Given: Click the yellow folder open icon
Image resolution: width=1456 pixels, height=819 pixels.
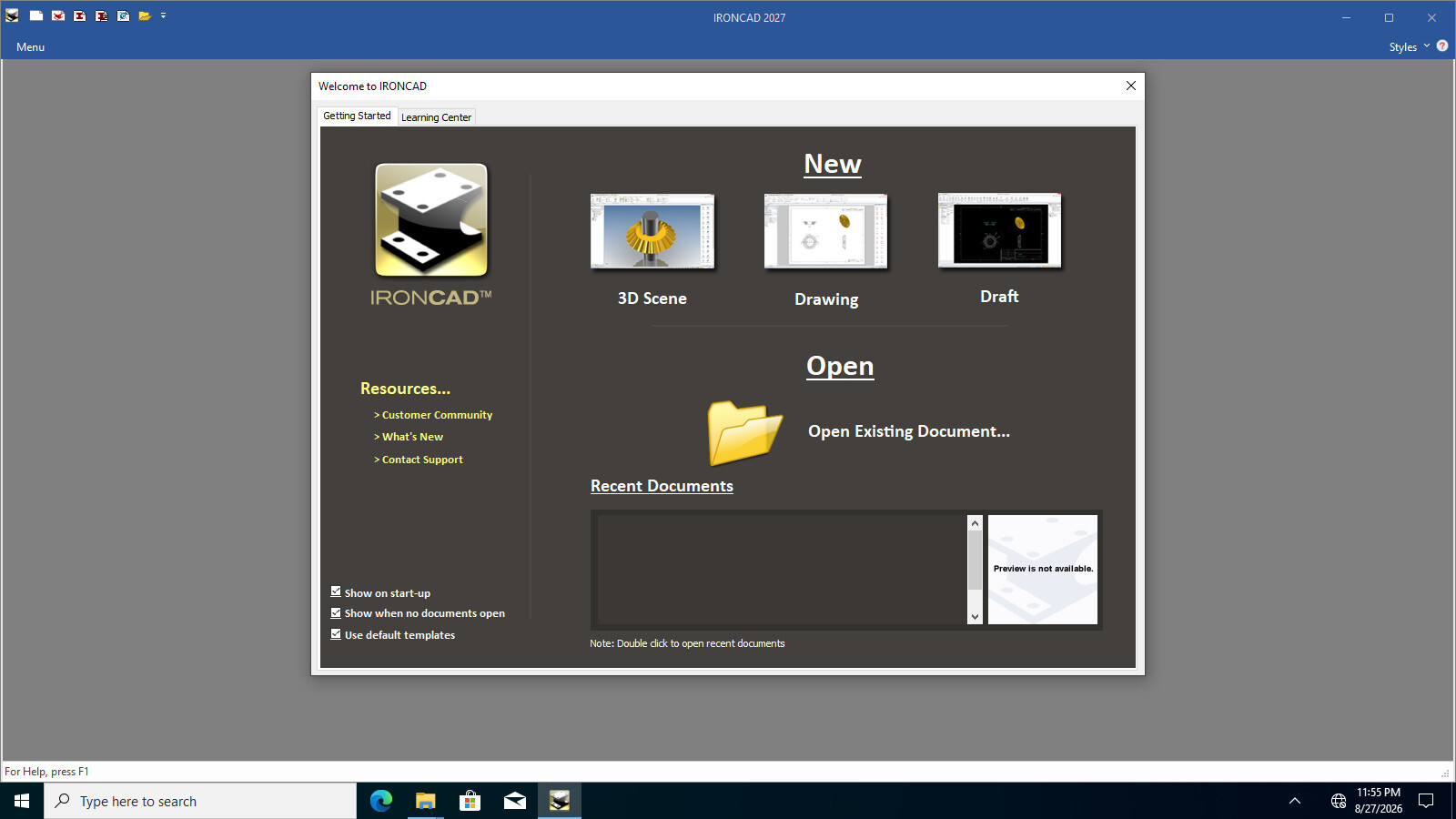Looking at the screenshot, I should 745,432.
